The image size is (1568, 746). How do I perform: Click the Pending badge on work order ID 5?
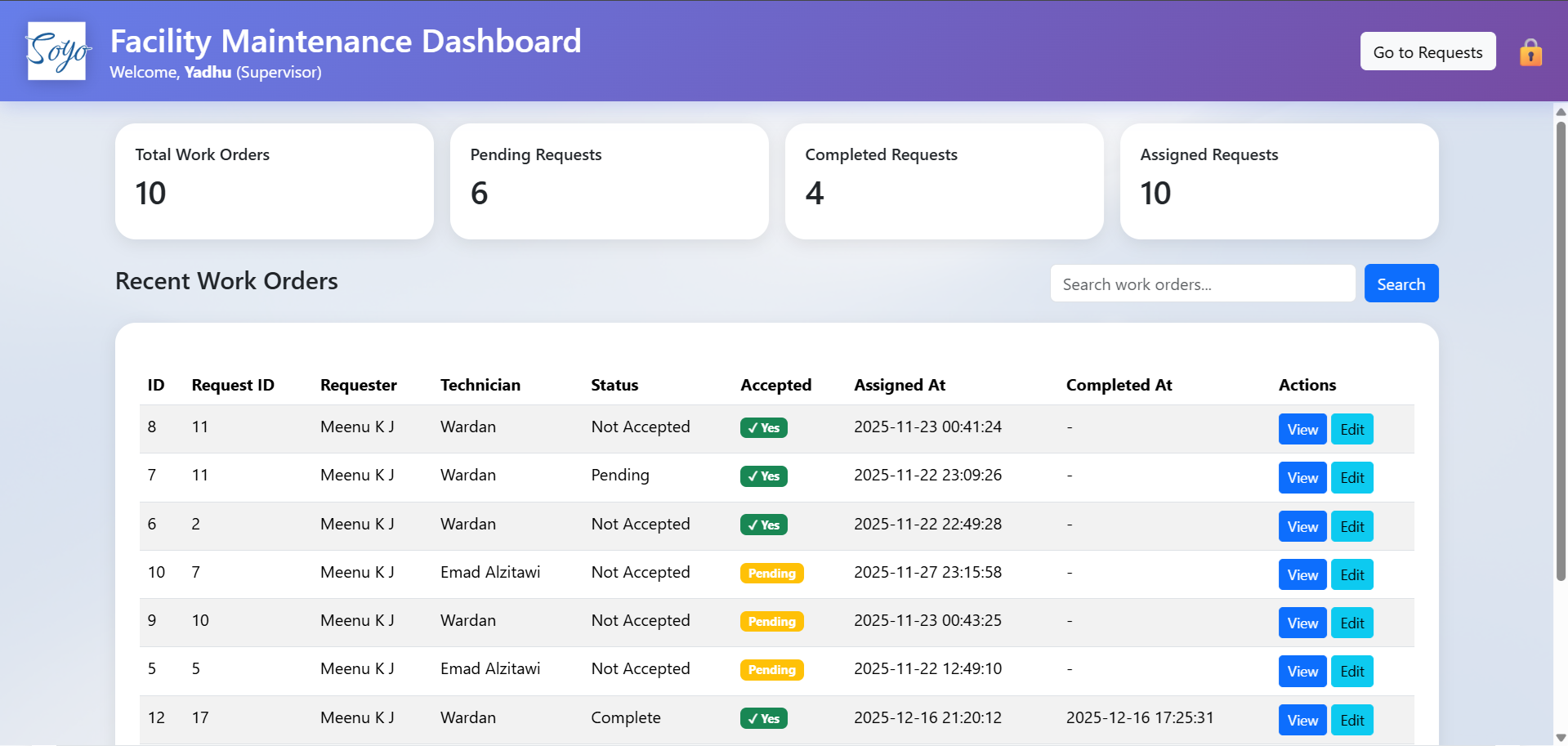point(771,669)
